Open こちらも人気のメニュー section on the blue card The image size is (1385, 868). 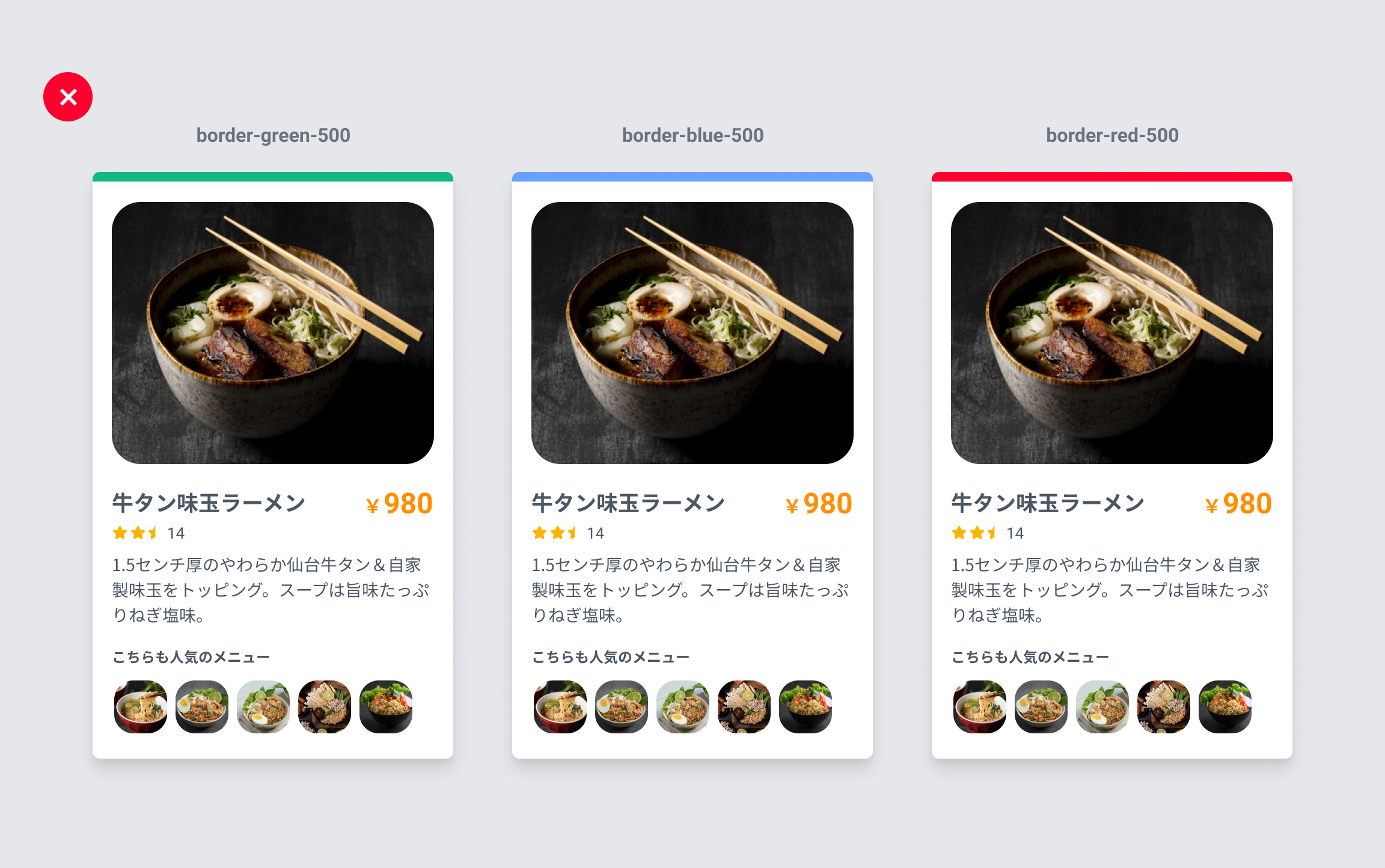(x=611, y=656)
